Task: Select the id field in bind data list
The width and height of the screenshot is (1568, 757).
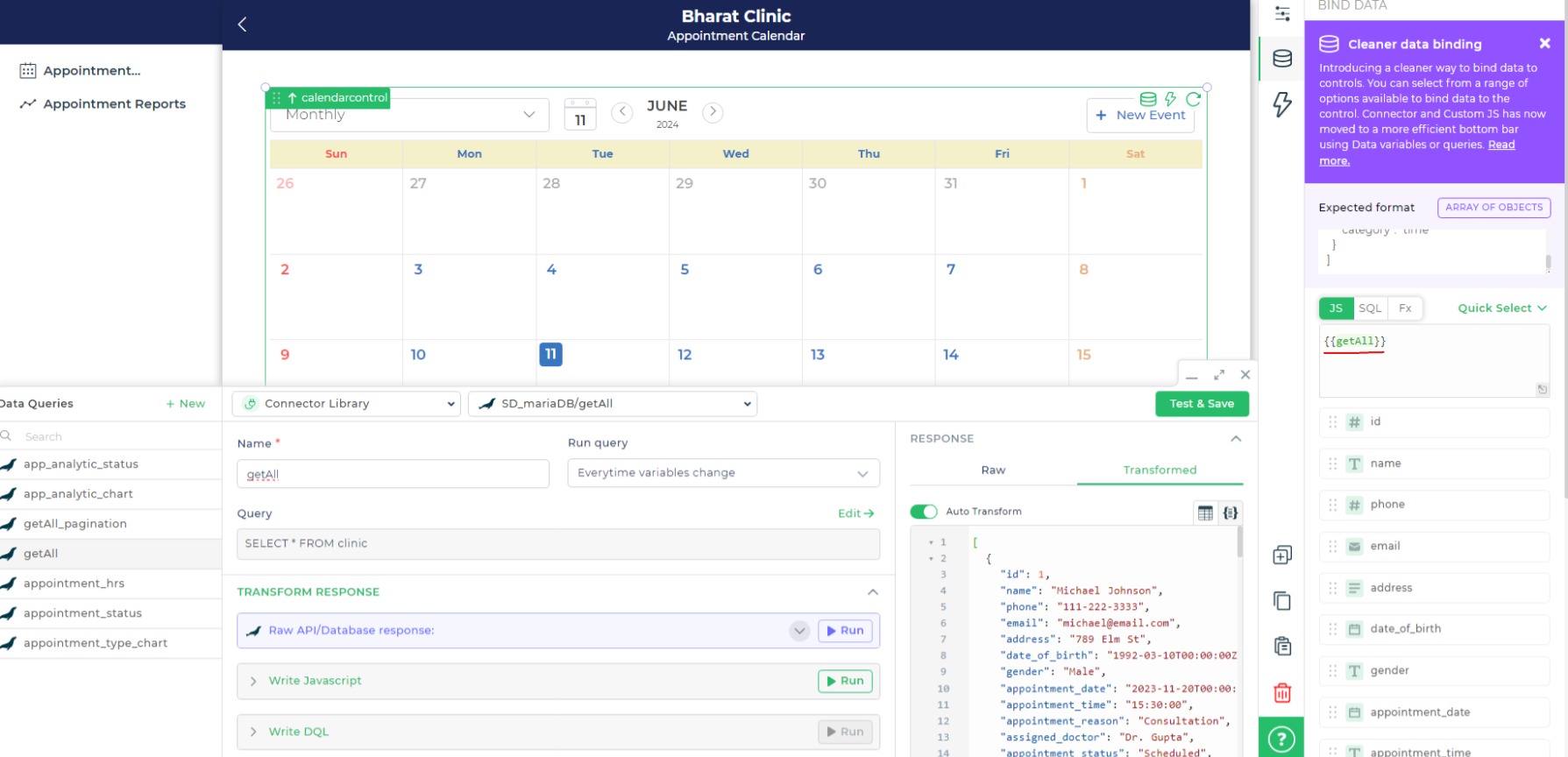Action: pyautogui.click(x=1434, y=422)
